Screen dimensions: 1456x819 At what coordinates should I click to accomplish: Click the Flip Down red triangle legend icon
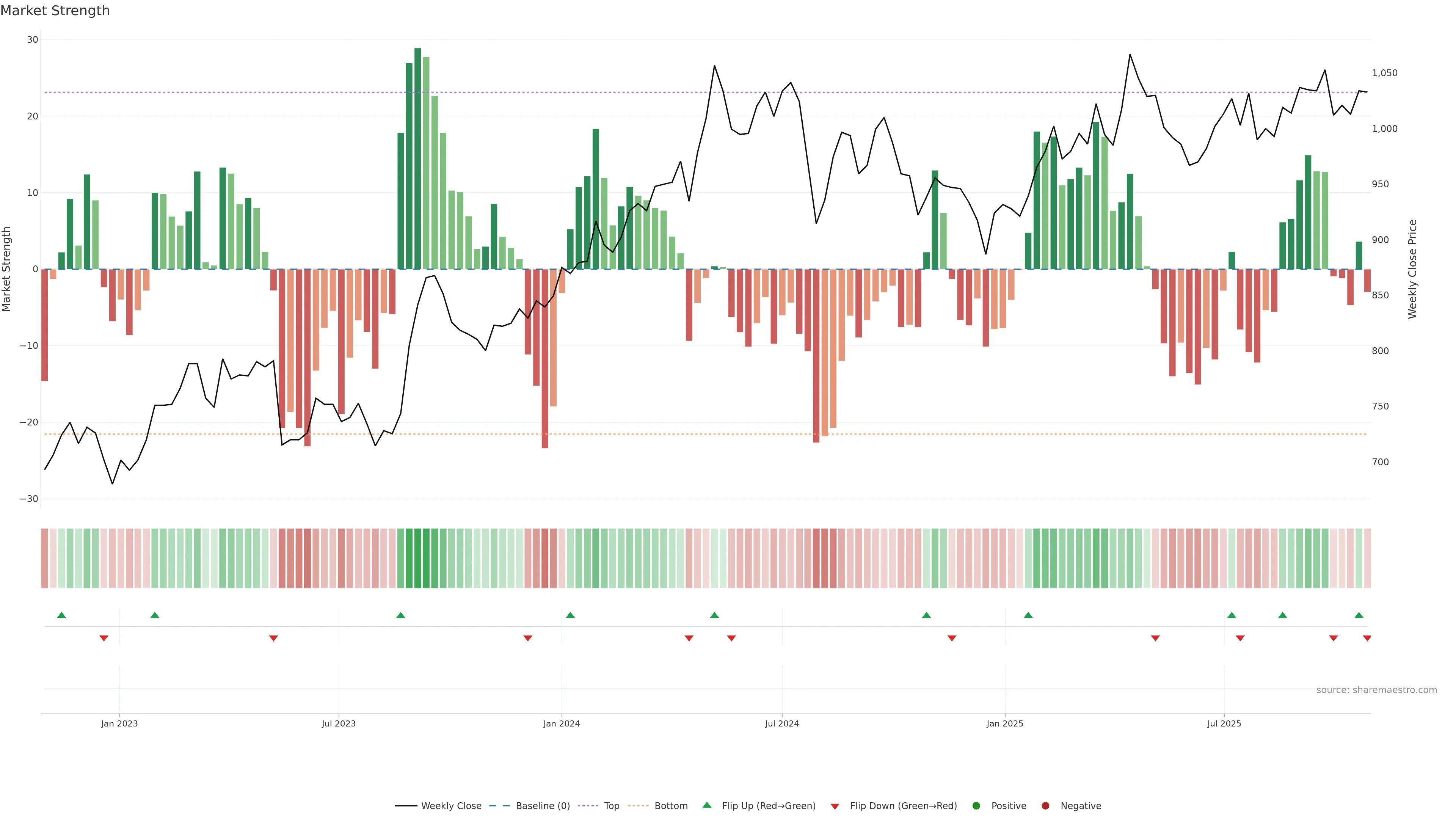coord(835,806)
